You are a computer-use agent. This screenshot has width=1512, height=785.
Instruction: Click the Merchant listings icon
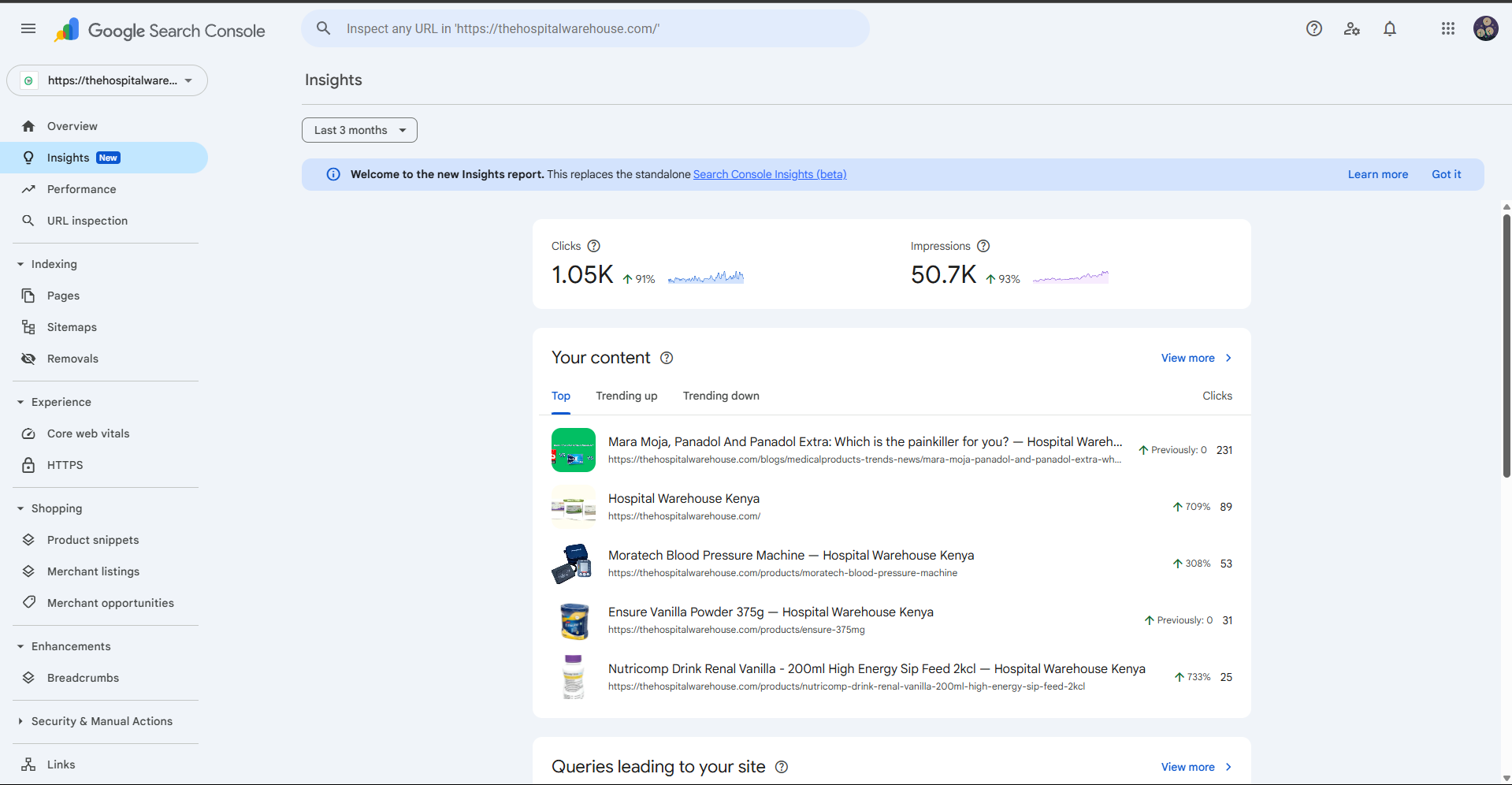coord(28,571)
